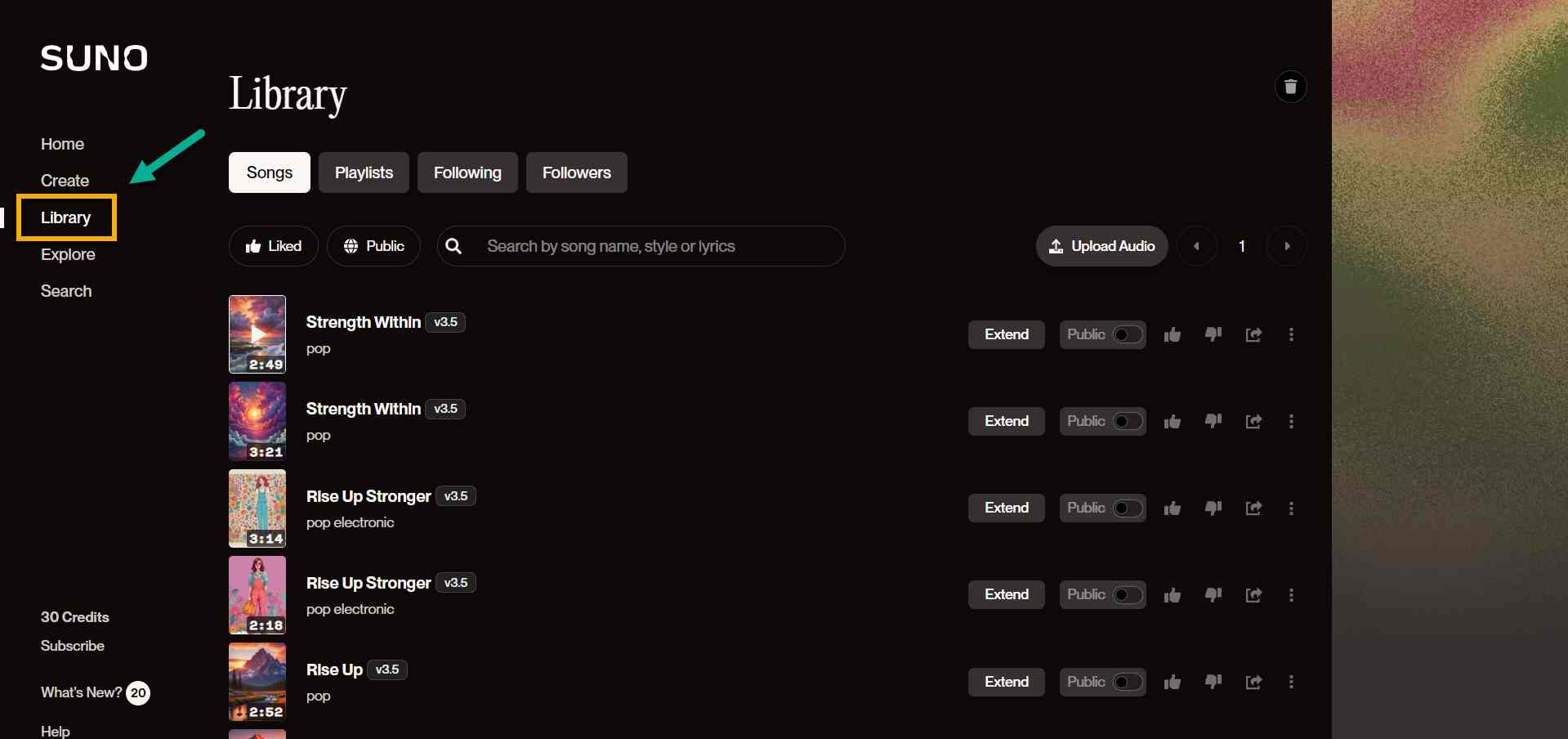
Task: Switch to the Playlists tab
Action: tap(364, 172)
